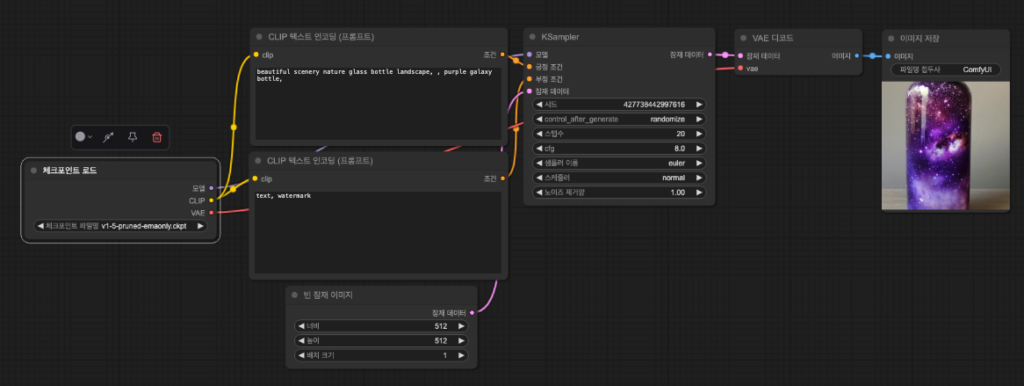Open the node color picker in selection toolbar

(83, 137)
